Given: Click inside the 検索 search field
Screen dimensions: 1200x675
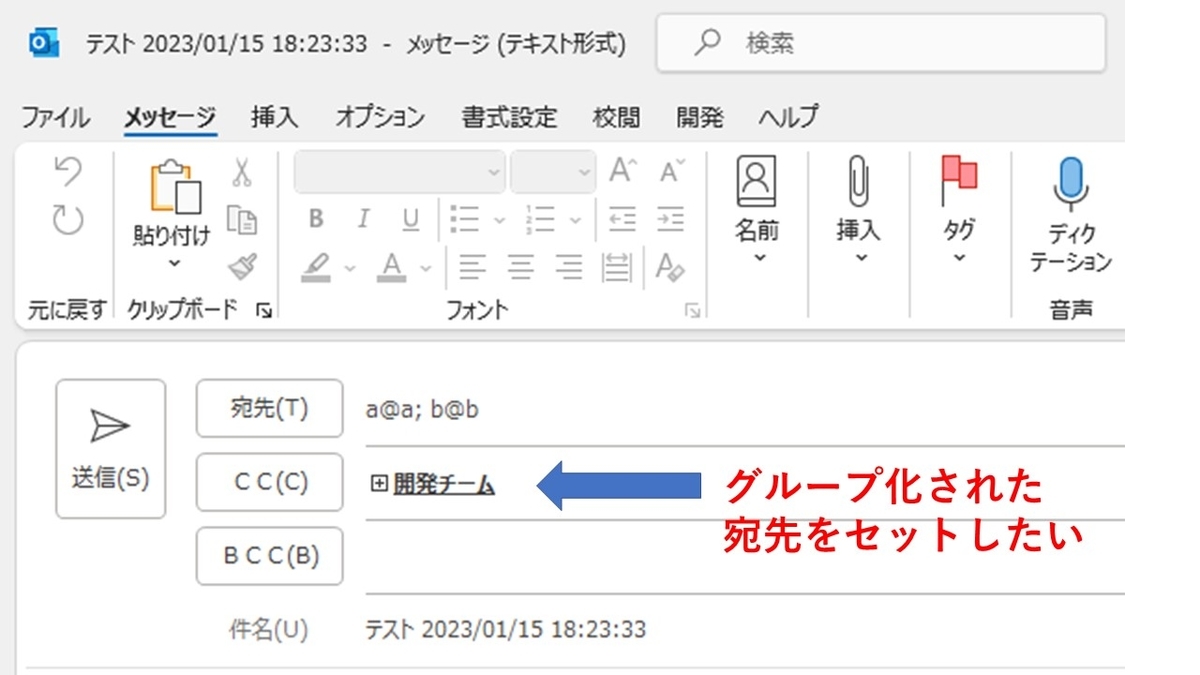Looking at the screenshot, I should pos(880,42).
